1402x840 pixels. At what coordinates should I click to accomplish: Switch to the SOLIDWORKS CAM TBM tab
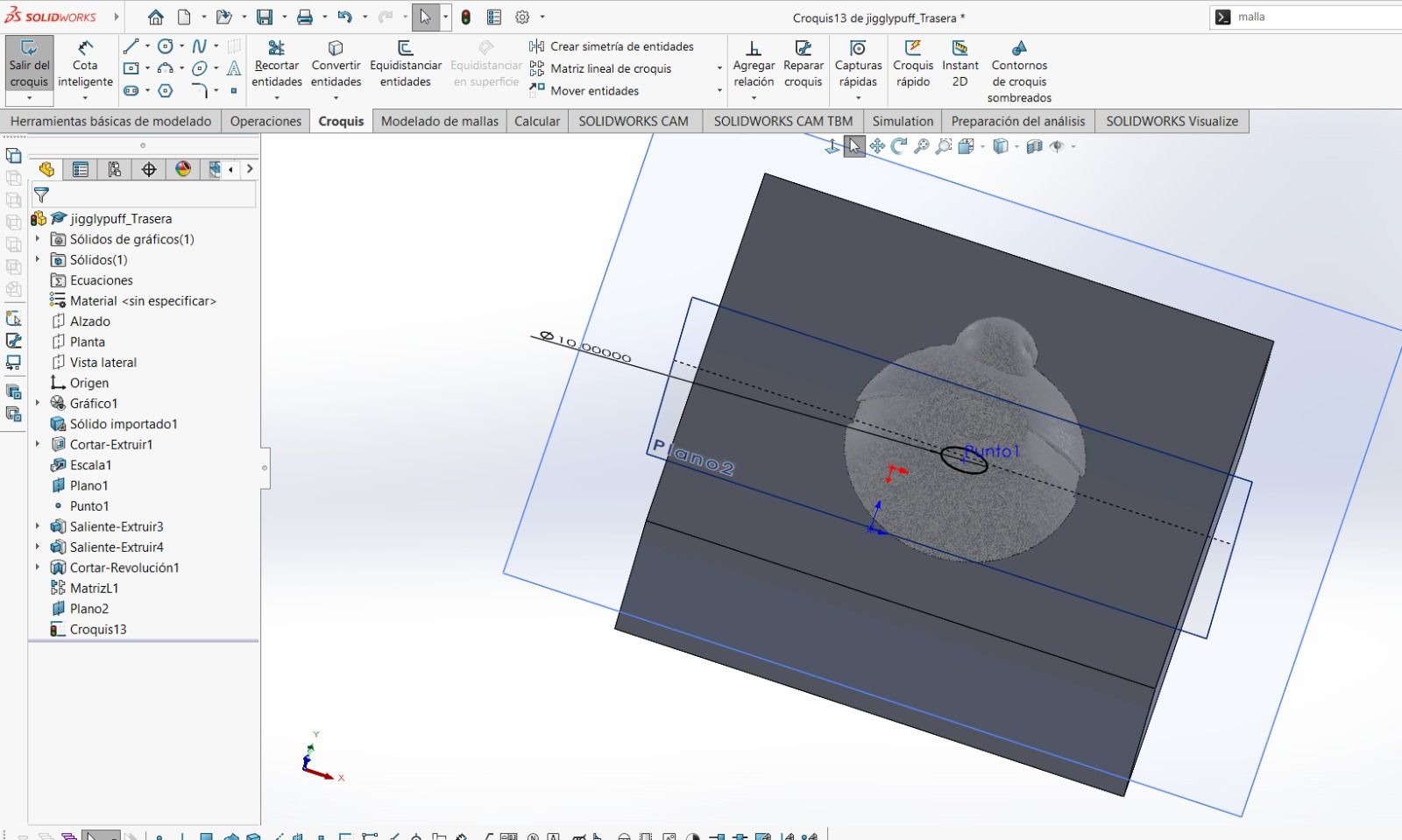click(x=782, y=121)
